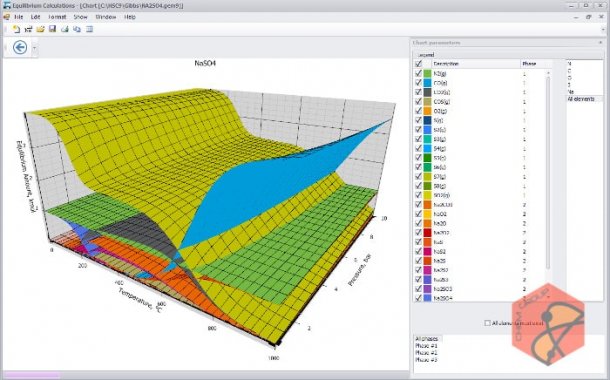
Task: Open the Format menu
Action: (x=57, y=17)
